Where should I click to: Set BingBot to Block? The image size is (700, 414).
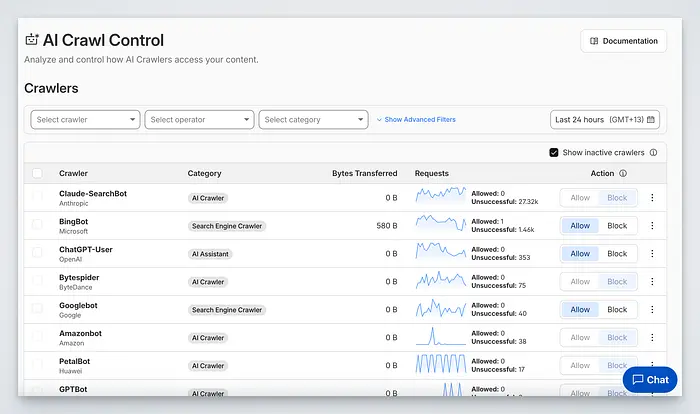click(x=617, y=226)
